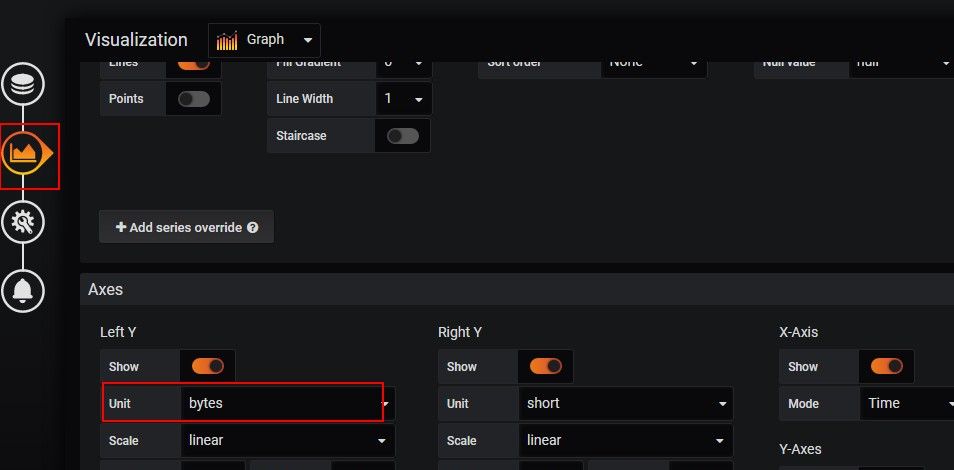Click Add series override button
This screenshot has width=954, height=470.
coord(186,227)
